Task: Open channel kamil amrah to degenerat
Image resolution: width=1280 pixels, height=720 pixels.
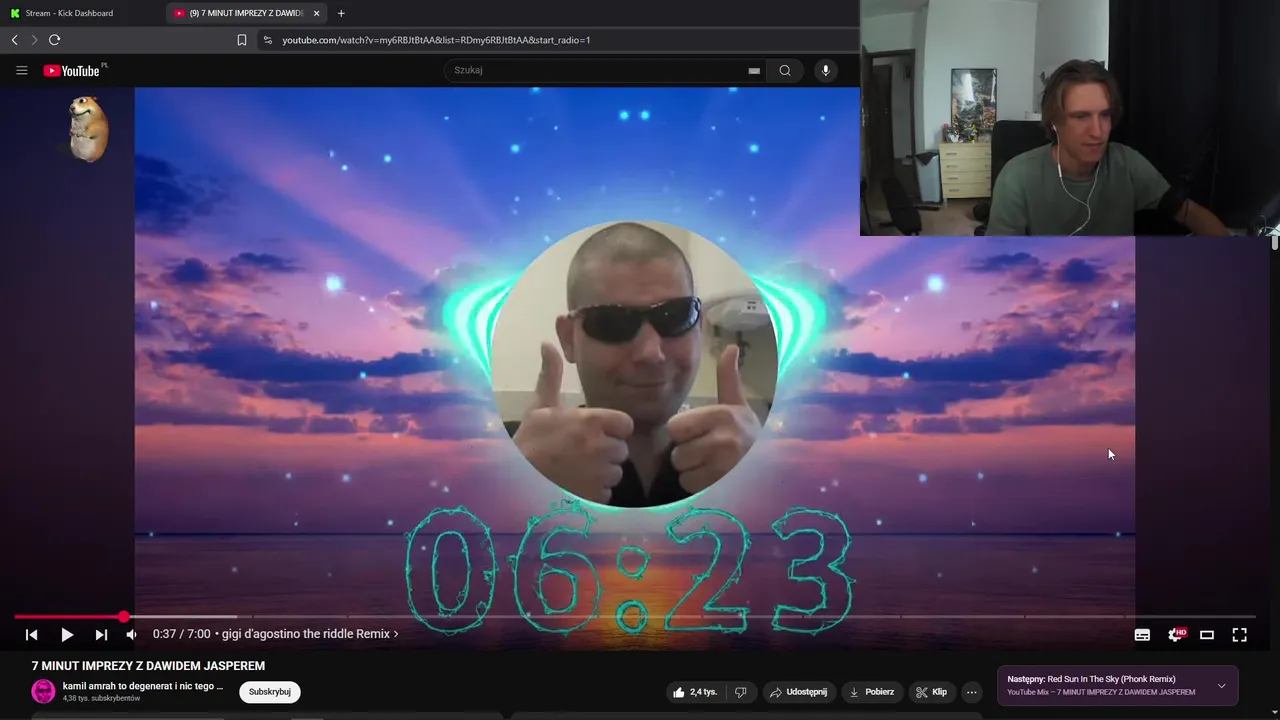Action: coord(143,686)
